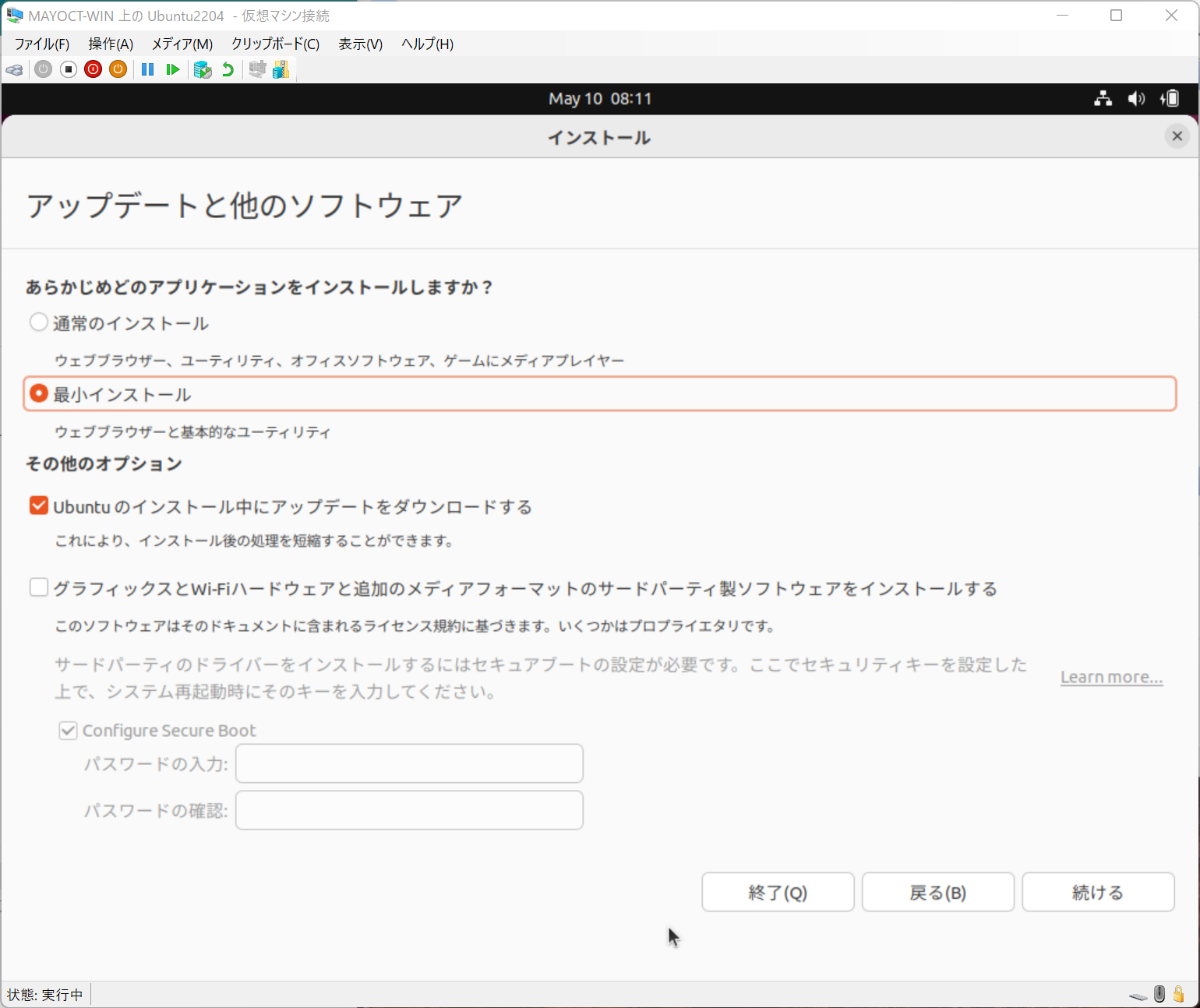The image size is (1200, 1008).
Task: Reset the virtual machine
Action: click(172, 69)
